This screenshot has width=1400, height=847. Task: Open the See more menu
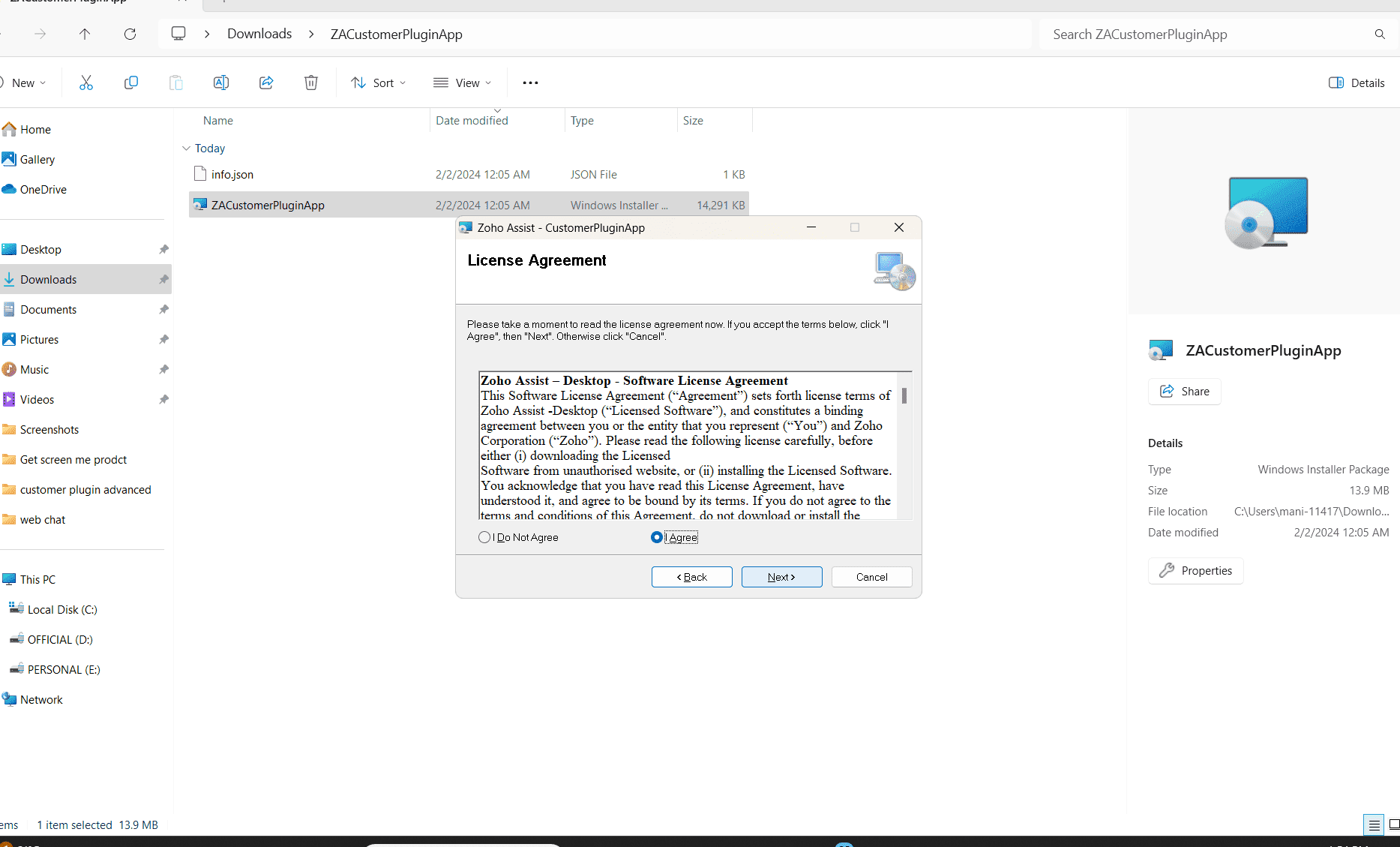coord(530,83)
